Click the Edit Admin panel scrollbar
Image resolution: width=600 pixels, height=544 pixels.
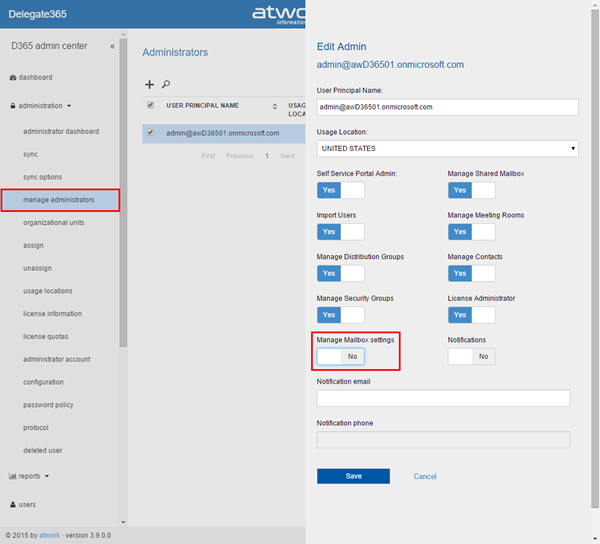tap(595, 258)
